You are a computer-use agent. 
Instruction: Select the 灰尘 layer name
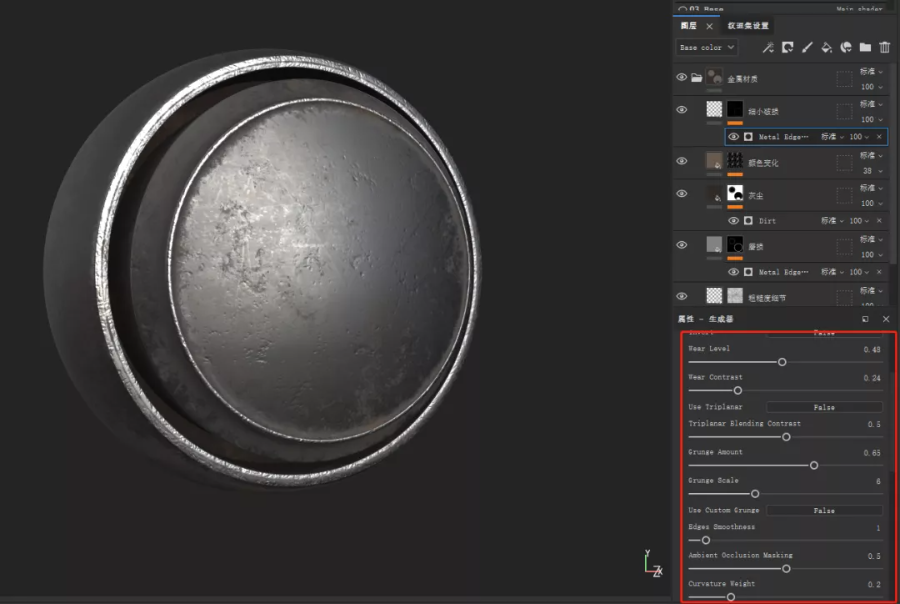[756, 196]
